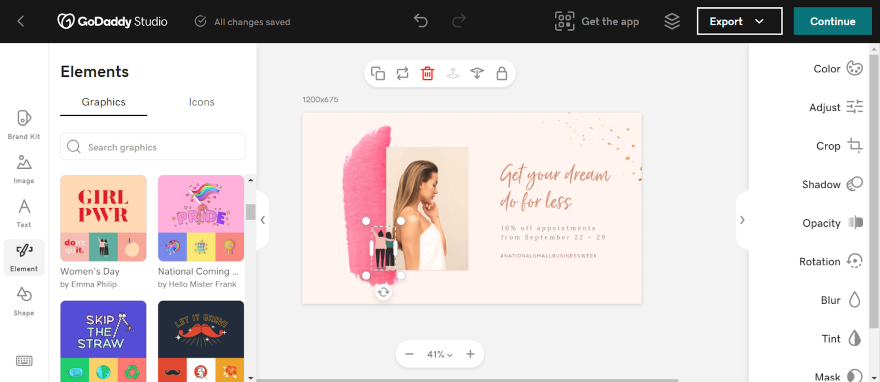Click the replace/swap element icon
The height and width of the screenshot is (382, 880).
402,73
